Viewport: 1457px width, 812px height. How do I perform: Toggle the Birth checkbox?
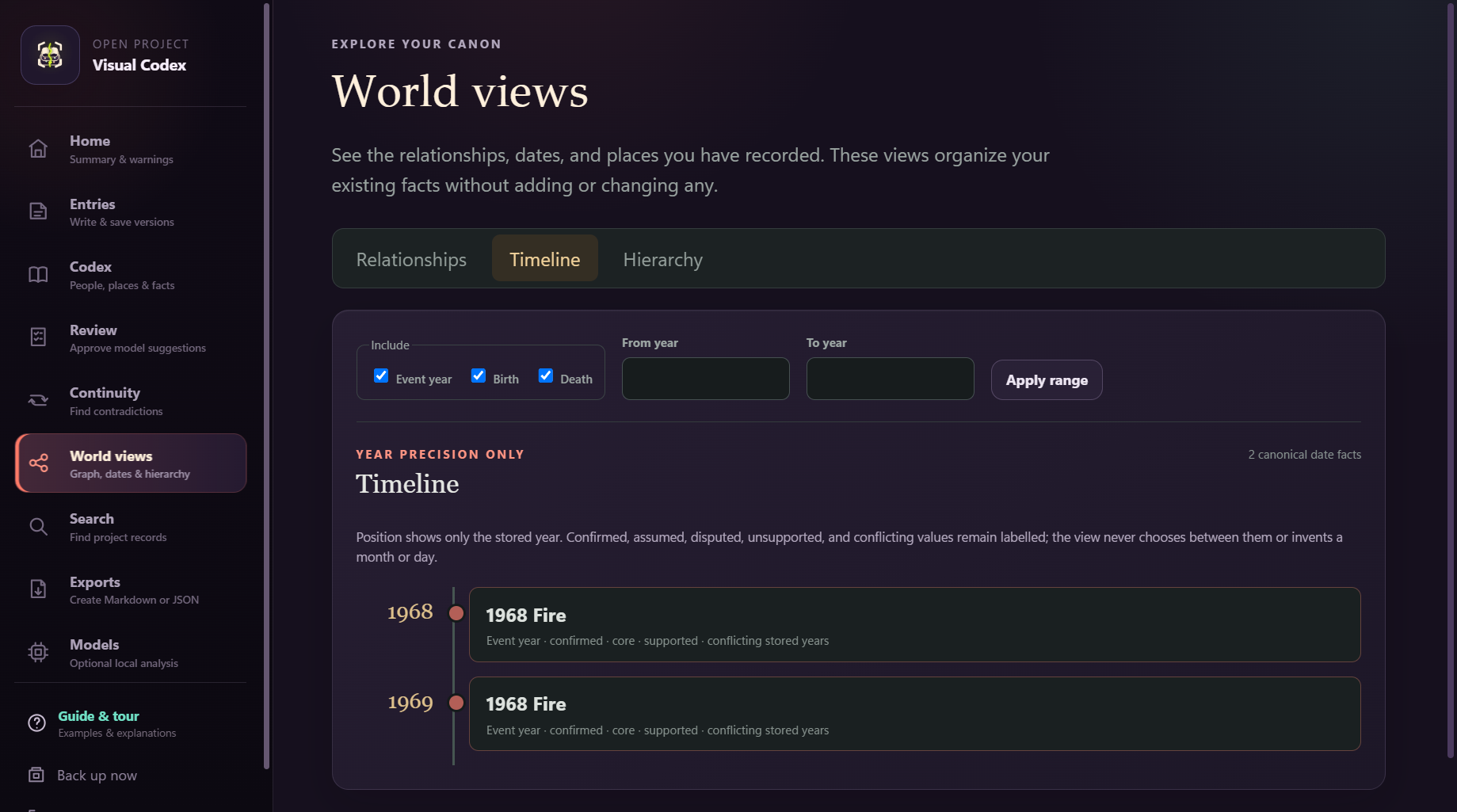479,376
